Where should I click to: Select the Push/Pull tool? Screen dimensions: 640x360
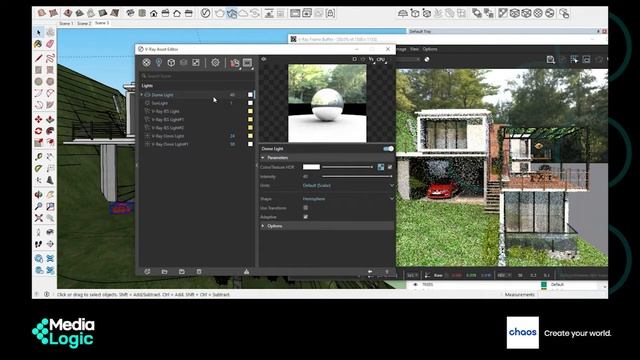point(50,119)
